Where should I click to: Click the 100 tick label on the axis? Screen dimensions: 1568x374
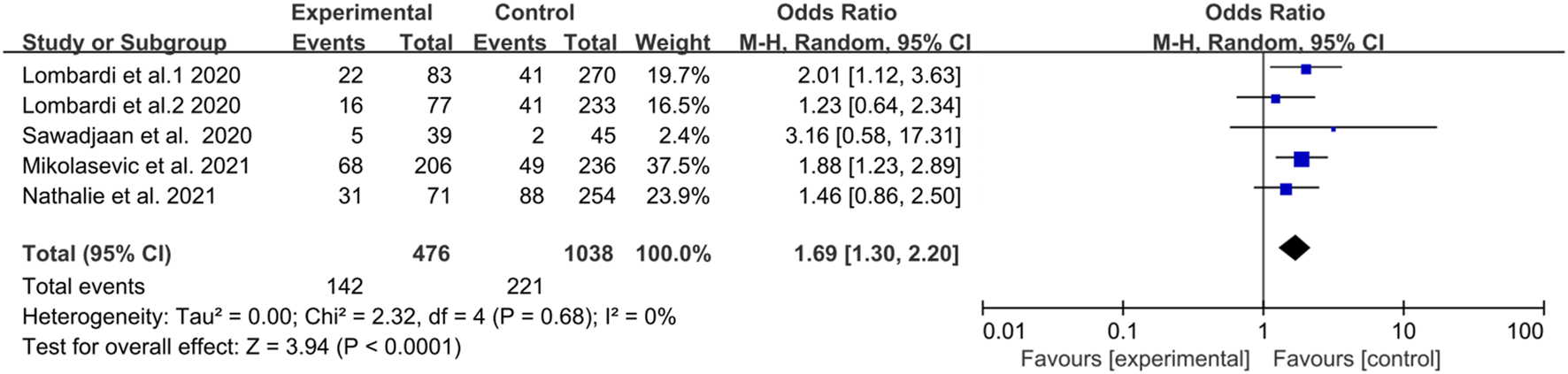point(1525,332)
